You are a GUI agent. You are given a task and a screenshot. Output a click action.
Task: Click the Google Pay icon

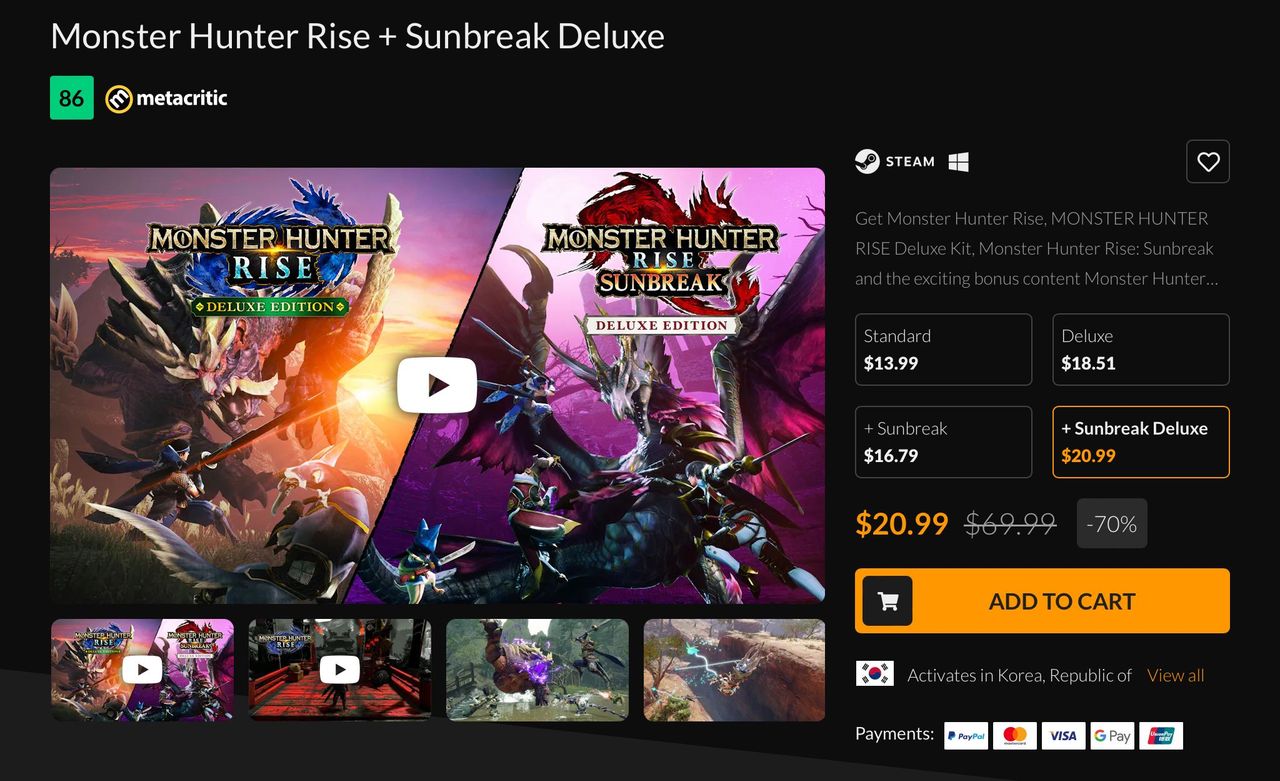[x=1112, y=736]
